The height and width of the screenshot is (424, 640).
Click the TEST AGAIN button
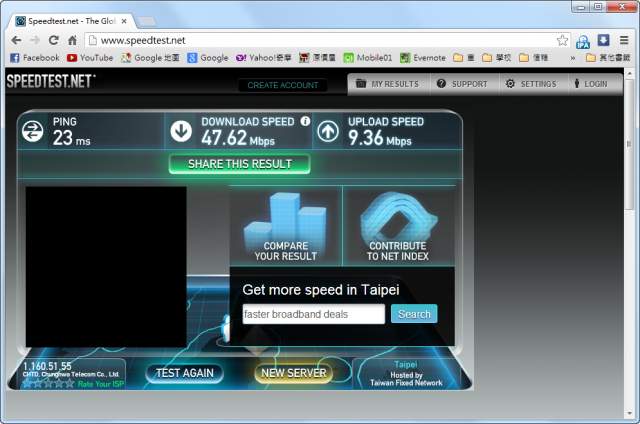[184, 373]
